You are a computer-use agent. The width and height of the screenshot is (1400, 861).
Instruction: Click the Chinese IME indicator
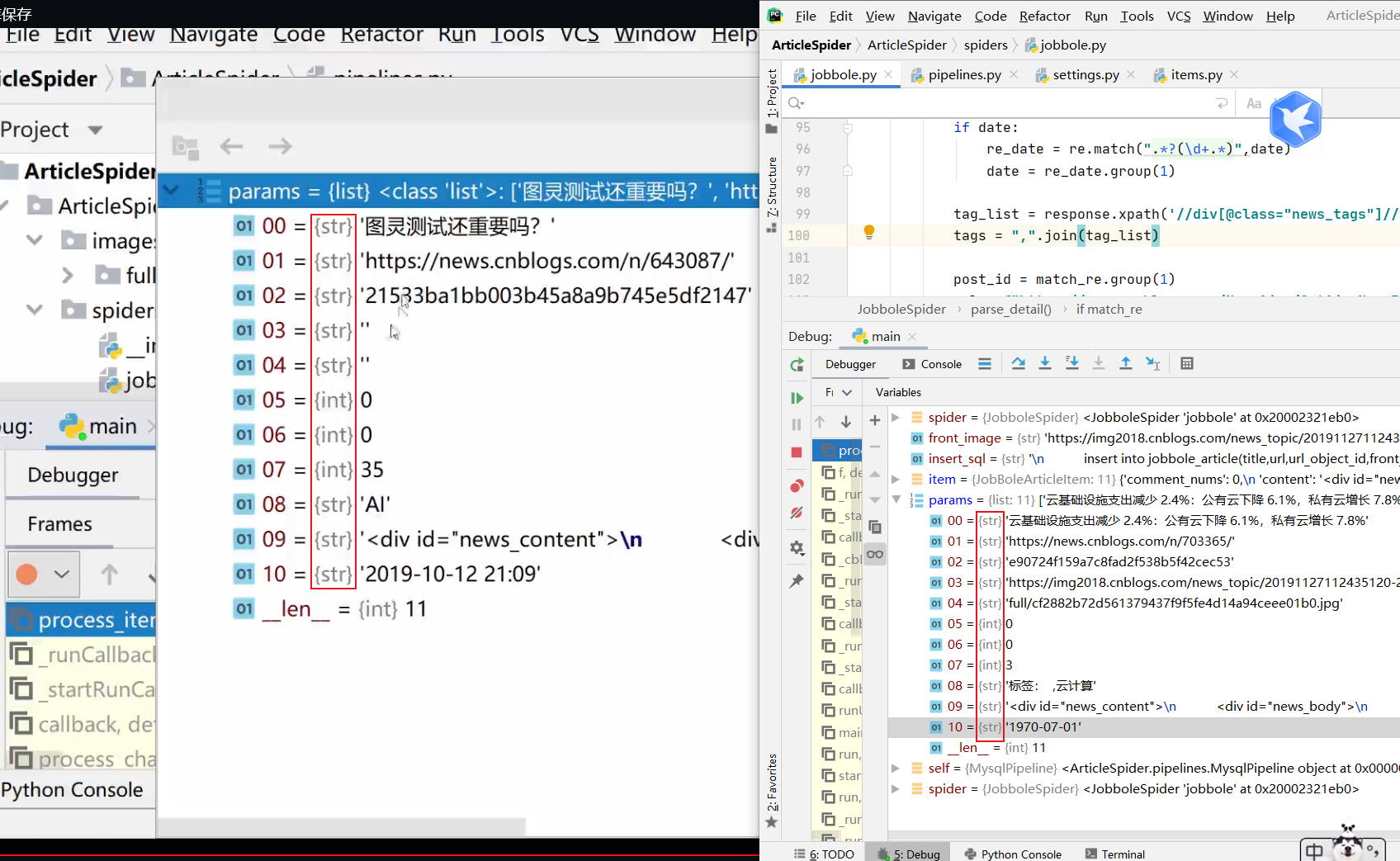(1314, 850)
